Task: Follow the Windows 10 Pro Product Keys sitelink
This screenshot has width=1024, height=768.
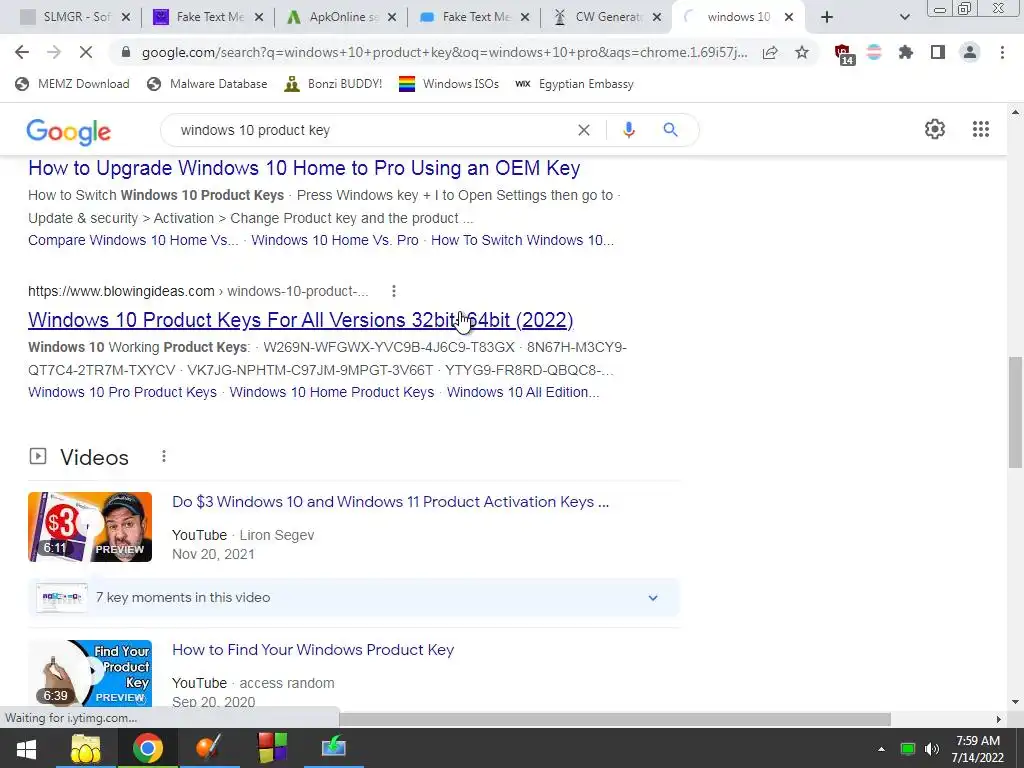Action: click(122, 392)
